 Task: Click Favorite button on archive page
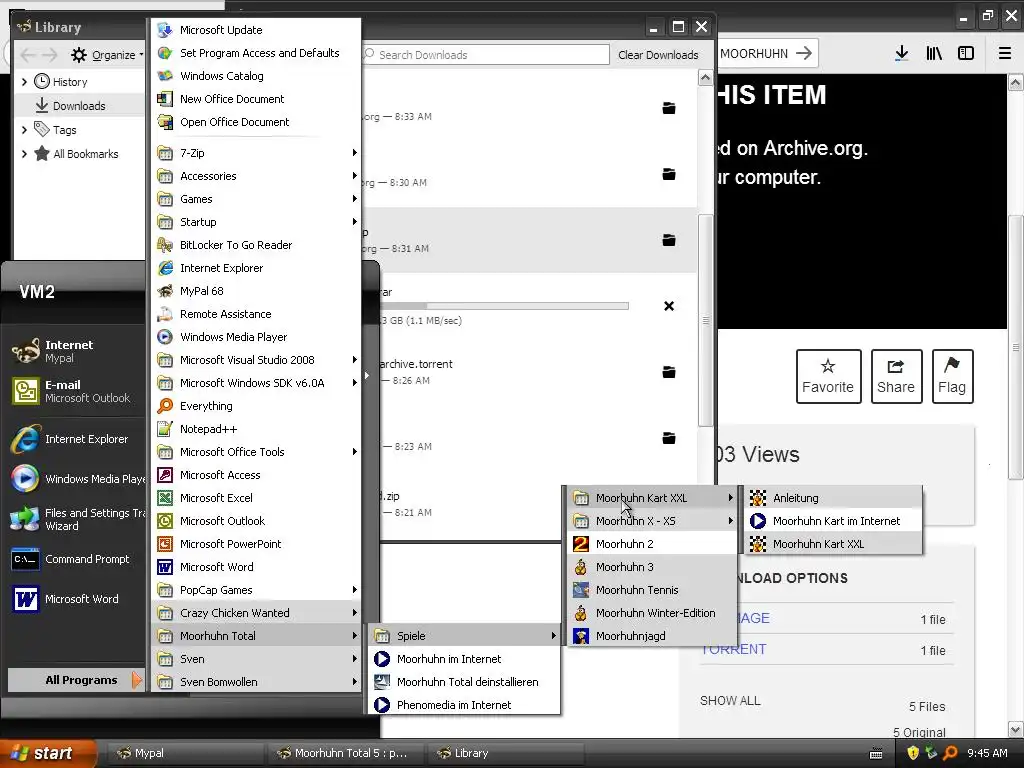828,376
